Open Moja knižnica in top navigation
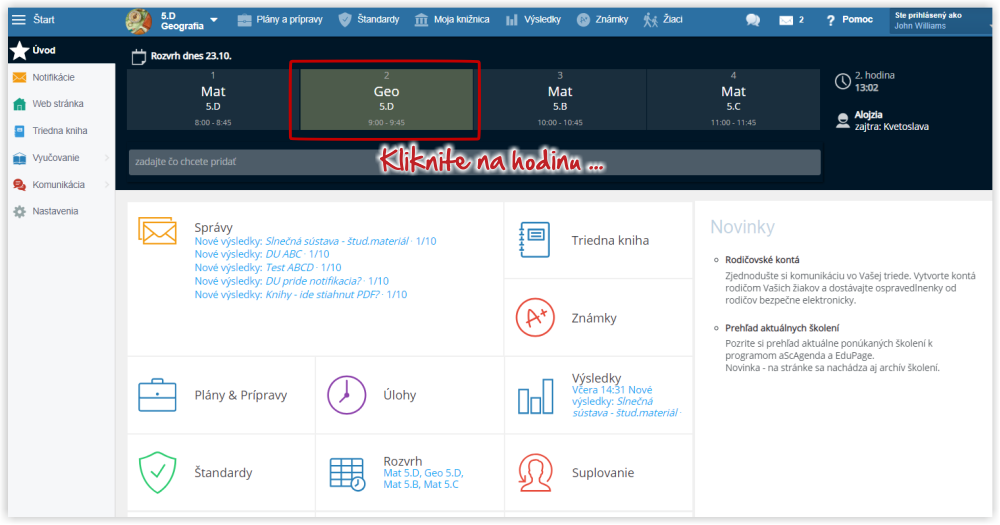Viewport: 1000px width, 525px height. point(452,20)
